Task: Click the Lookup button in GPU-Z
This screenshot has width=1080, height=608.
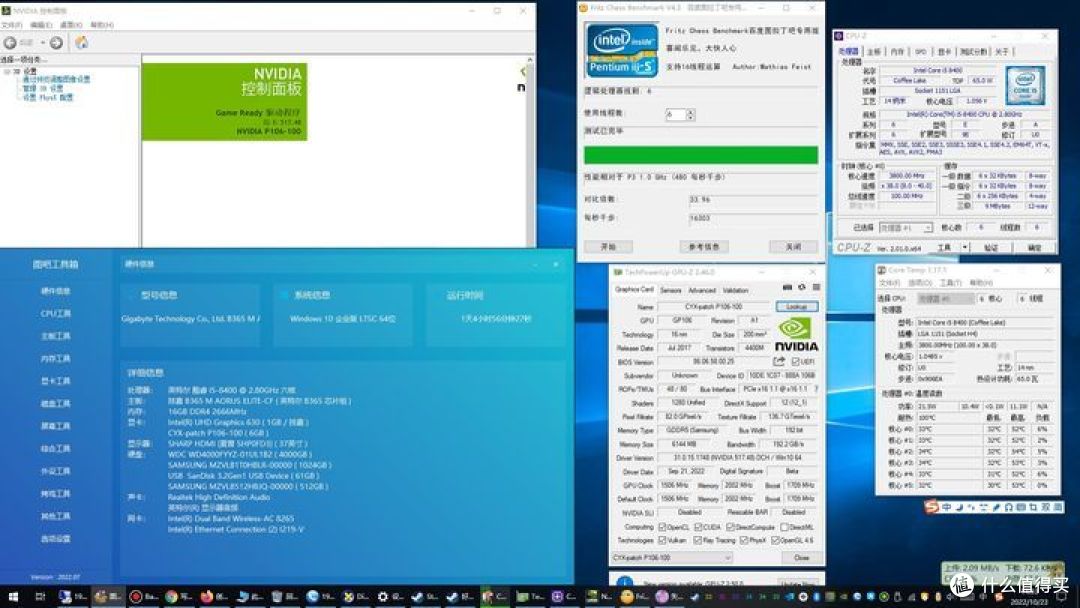Action: point(797,306)
